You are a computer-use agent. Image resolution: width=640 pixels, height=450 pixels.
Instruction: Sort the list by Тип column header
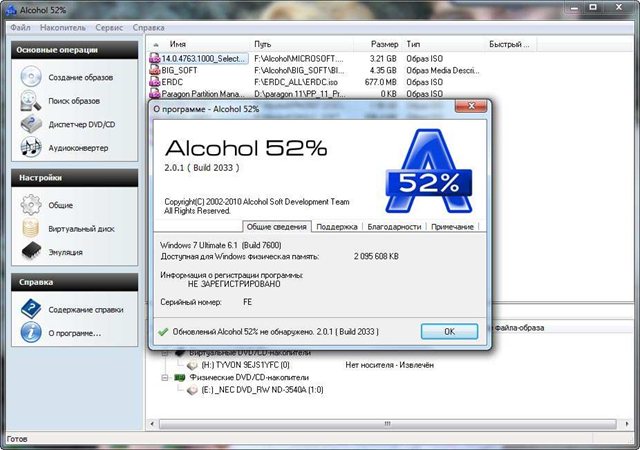(444, 44)
